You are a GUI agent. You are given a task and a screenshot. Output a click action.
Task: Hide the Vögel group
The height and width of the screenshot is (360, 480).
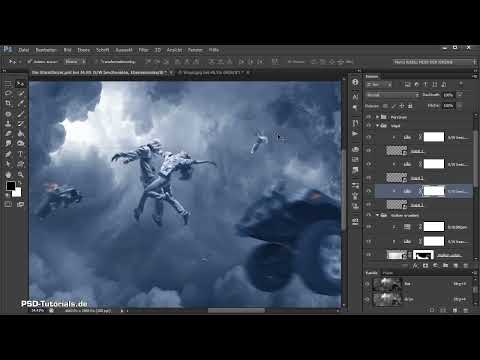point(368,126)
